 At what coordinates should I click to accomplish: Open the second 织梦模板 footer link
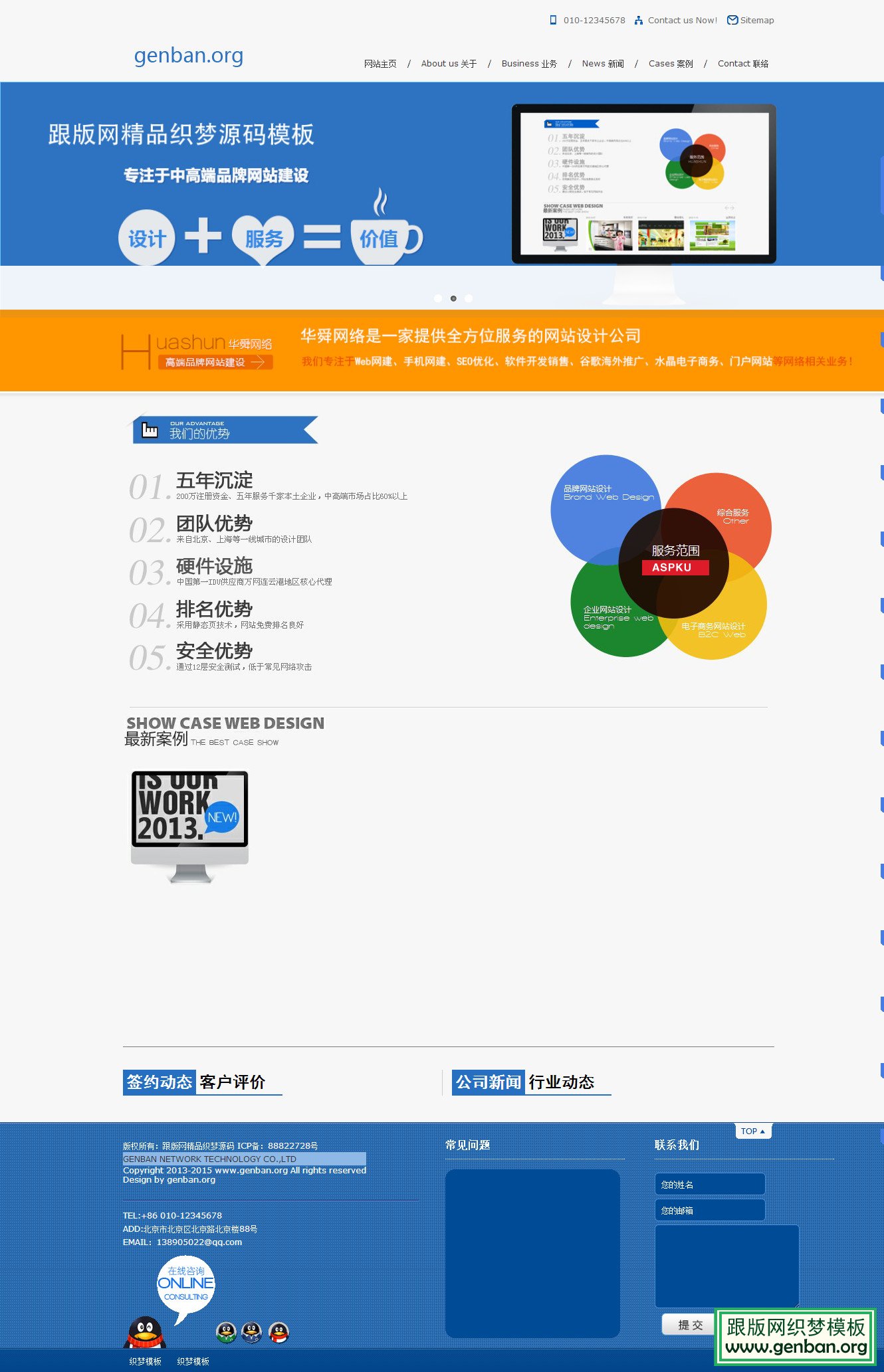tap(193, 1361)
